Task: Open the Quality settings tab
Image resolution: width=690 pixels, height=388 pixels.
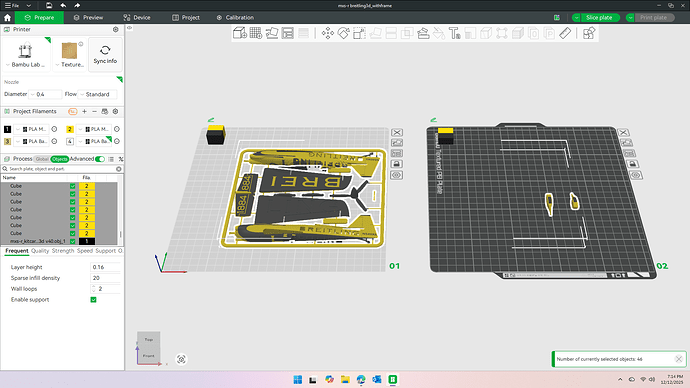Action: [x=40, y=251]
